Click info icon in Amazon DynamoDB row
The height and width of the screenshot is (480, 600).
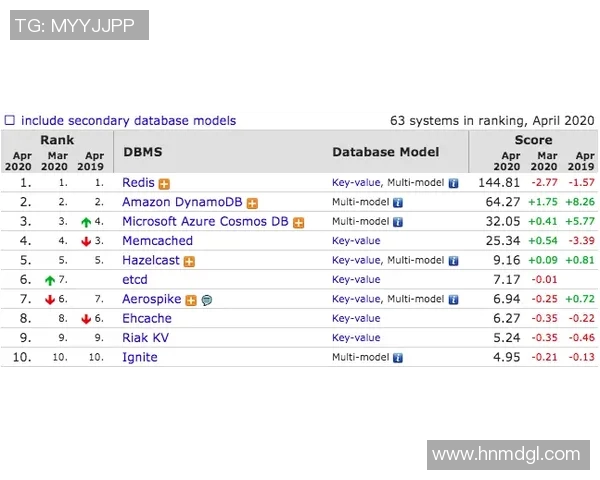[398, 203]
